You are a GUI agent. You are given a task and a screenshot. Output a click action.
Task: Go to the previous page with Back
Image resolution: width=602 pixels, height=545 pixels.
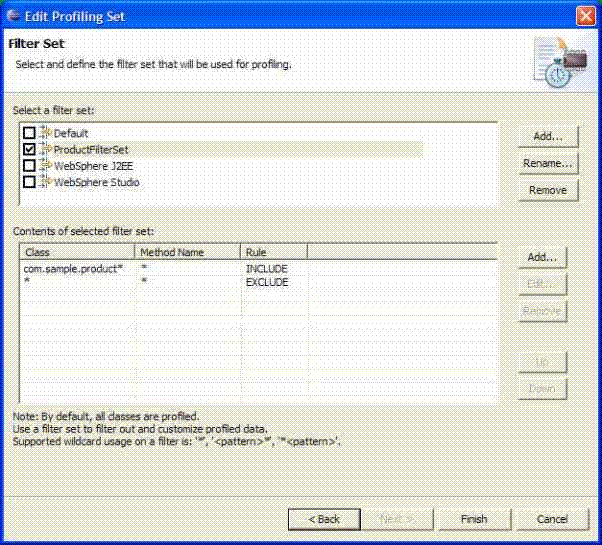pyautogui.click(x=324, y=519)
